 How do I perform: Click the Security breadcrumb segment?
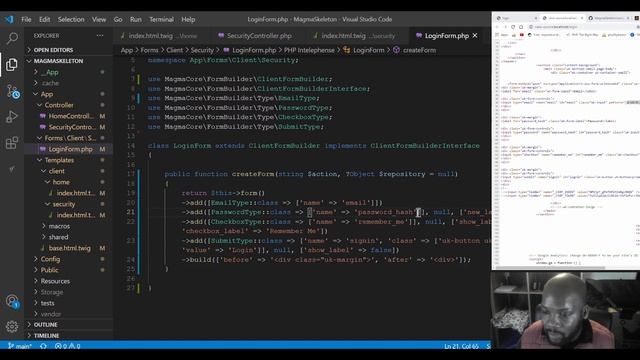point(202,50)
